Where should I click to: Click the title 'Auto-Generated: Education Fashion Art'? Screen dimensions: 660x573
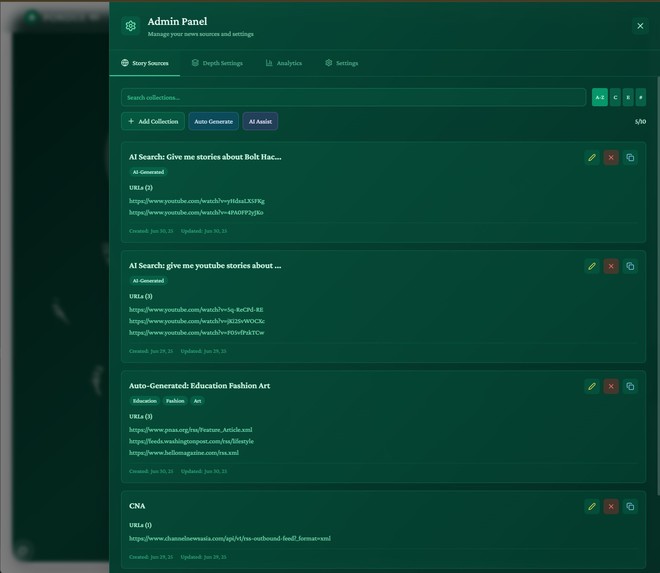200,385
